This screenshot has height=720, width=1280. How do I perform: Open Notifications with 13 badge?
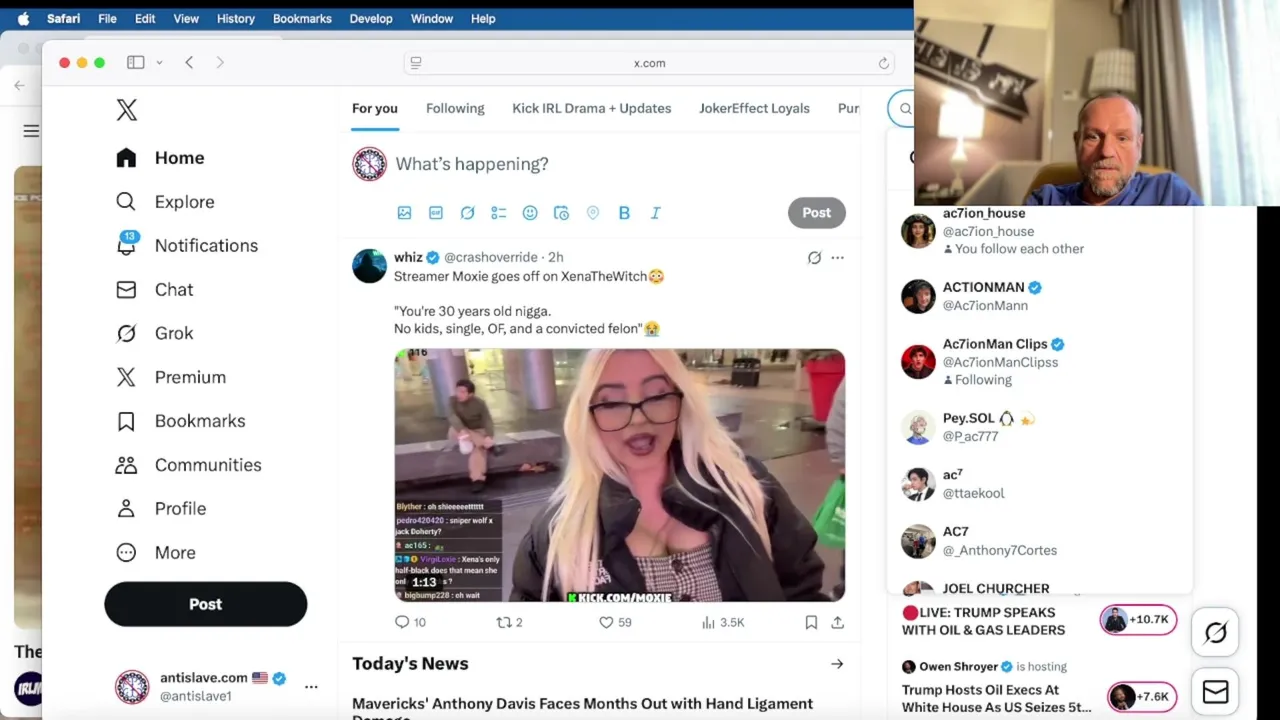tap(187, 245)
